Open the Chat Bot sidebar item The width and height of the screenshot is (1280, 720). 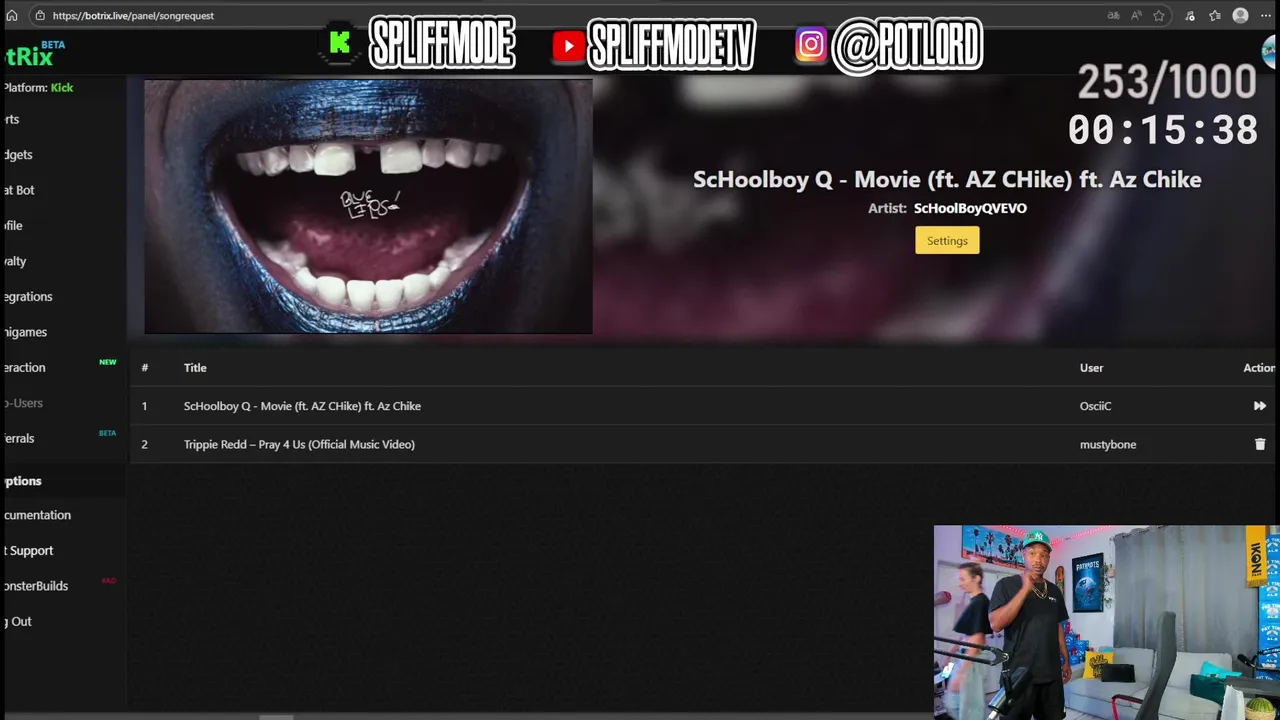click(19, 190)
